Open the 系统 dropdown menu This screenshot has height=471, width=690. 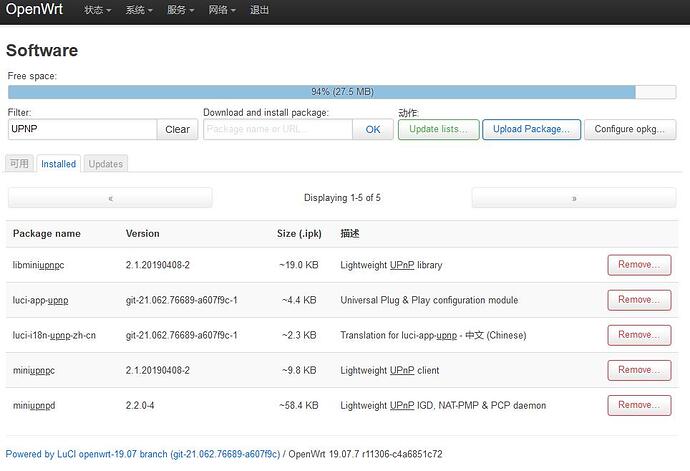(139, 10)
